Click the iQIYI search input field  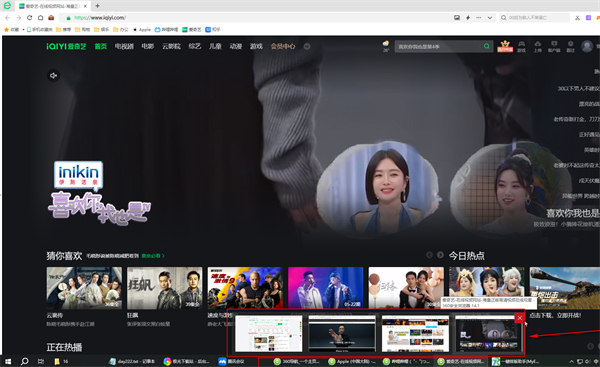(x=438, y=46)
